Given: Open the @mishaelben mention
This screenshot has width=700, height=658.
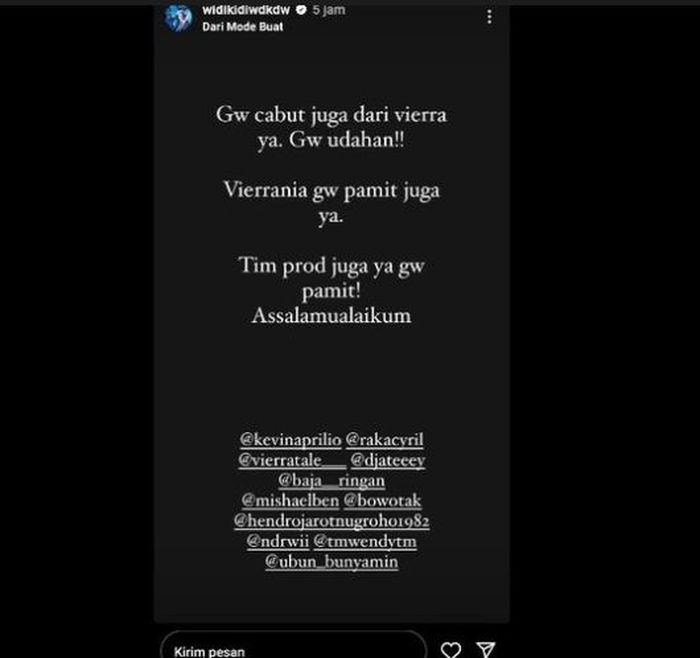Looking at the screenshot, I should pos(290,500).
